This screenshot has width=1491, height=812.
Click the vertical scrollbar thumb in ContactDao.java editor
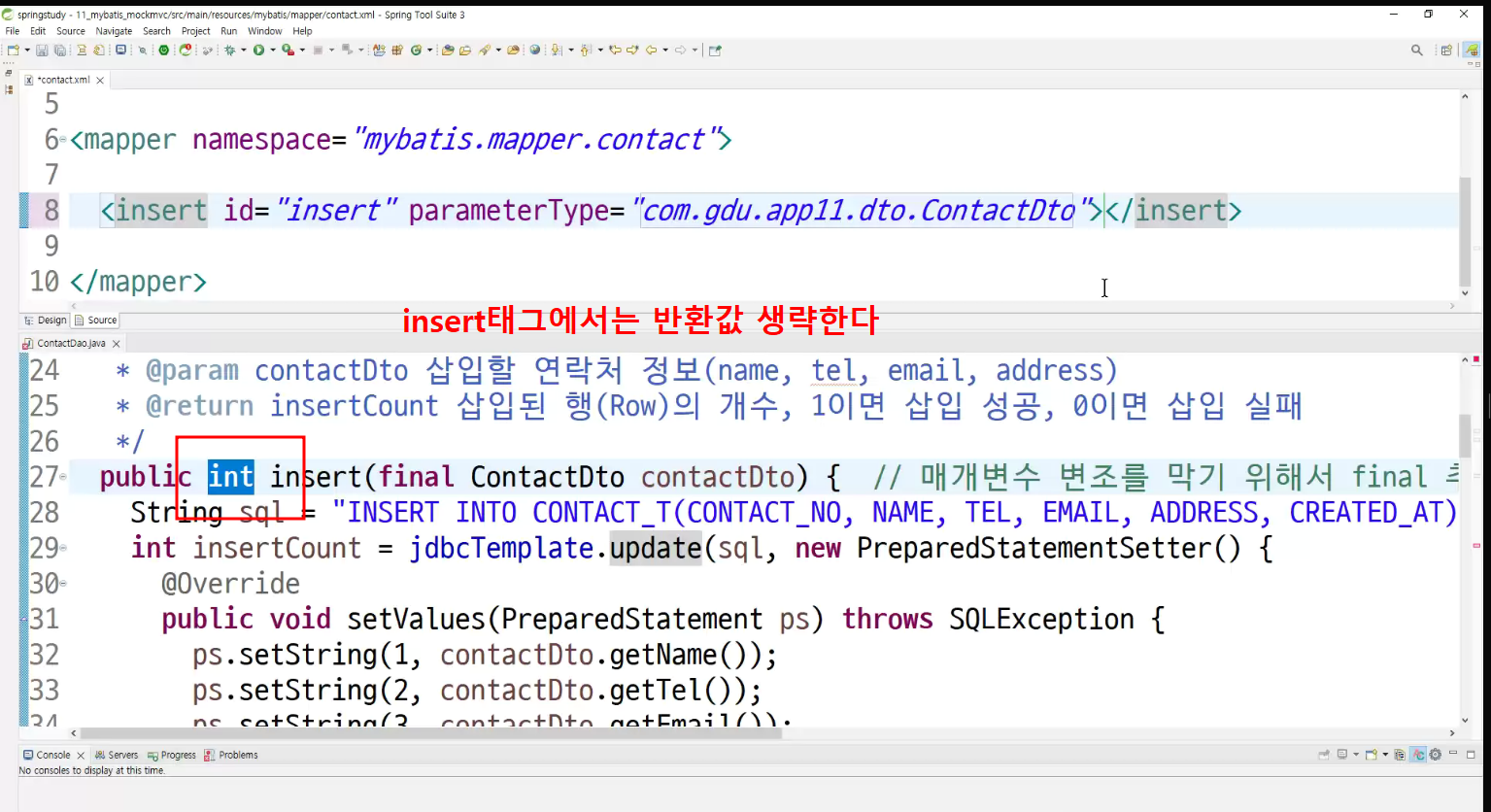coord(1465,435)
